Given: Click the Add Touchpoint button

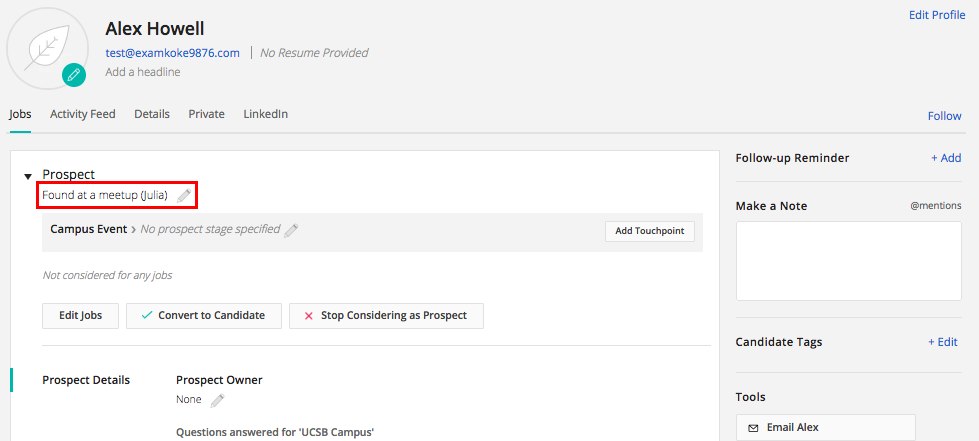Looking at the screenshot, I should [x=650, y=231].
